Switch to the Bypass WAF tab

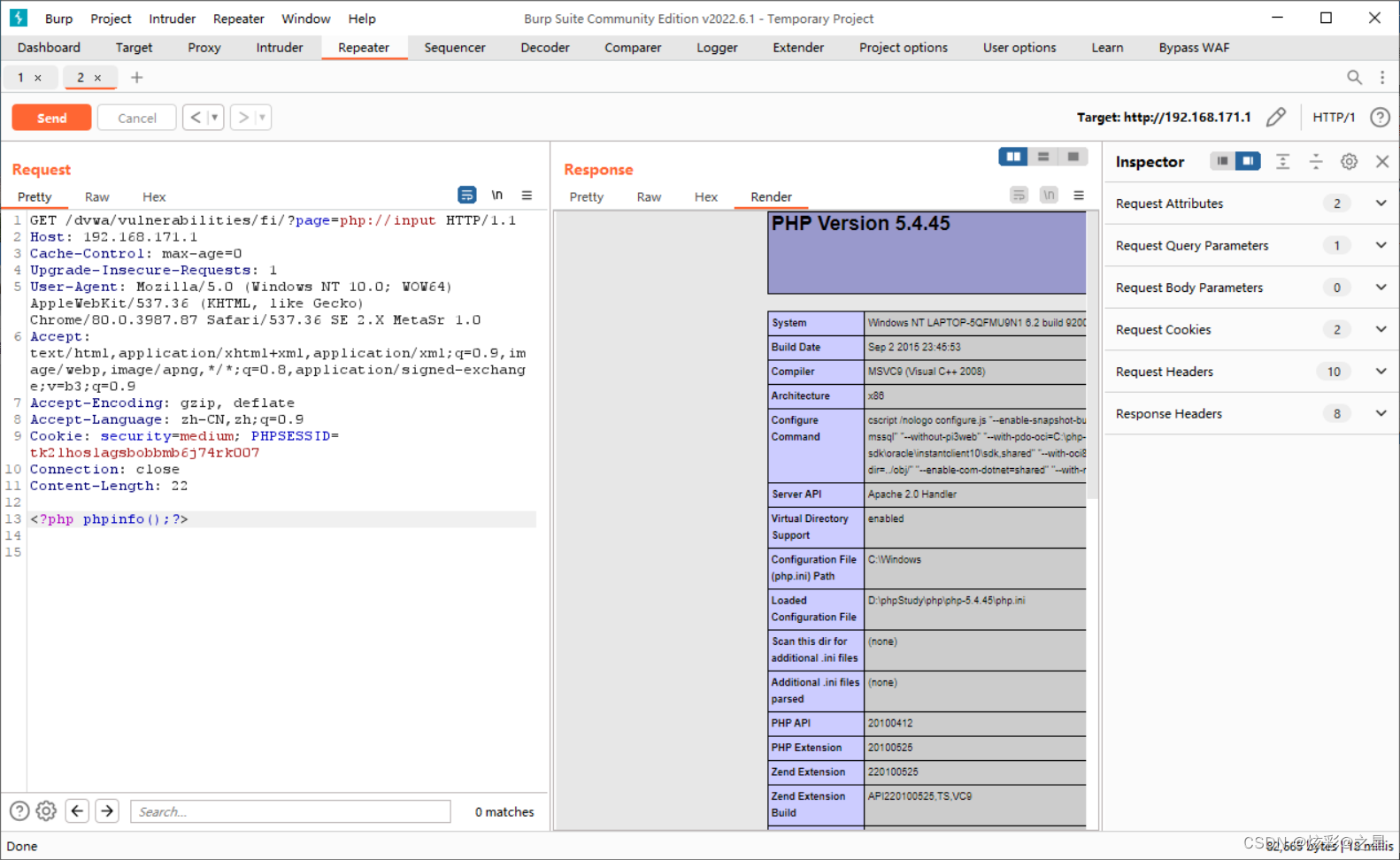(x=1194, y=48)
